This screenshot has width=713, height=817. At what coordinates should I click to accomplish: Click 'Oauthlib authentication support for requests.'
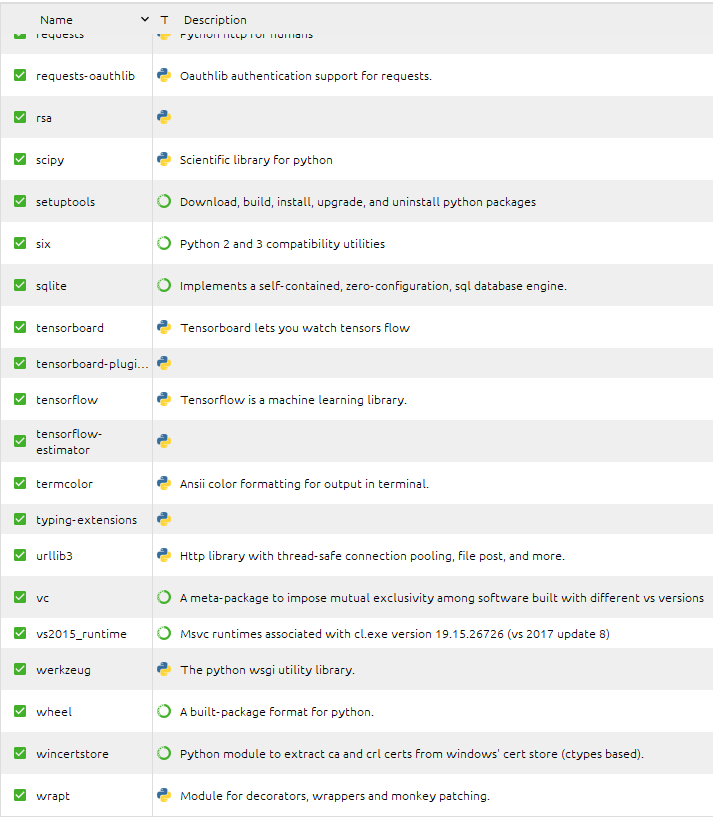[305, 76]
